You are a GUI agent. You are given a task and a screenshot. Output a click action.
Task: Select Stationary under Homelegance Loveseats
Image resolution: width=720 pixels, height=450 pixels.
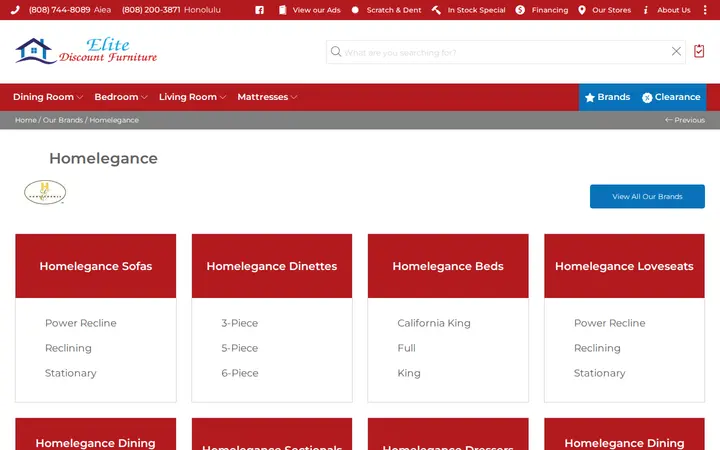599,373
